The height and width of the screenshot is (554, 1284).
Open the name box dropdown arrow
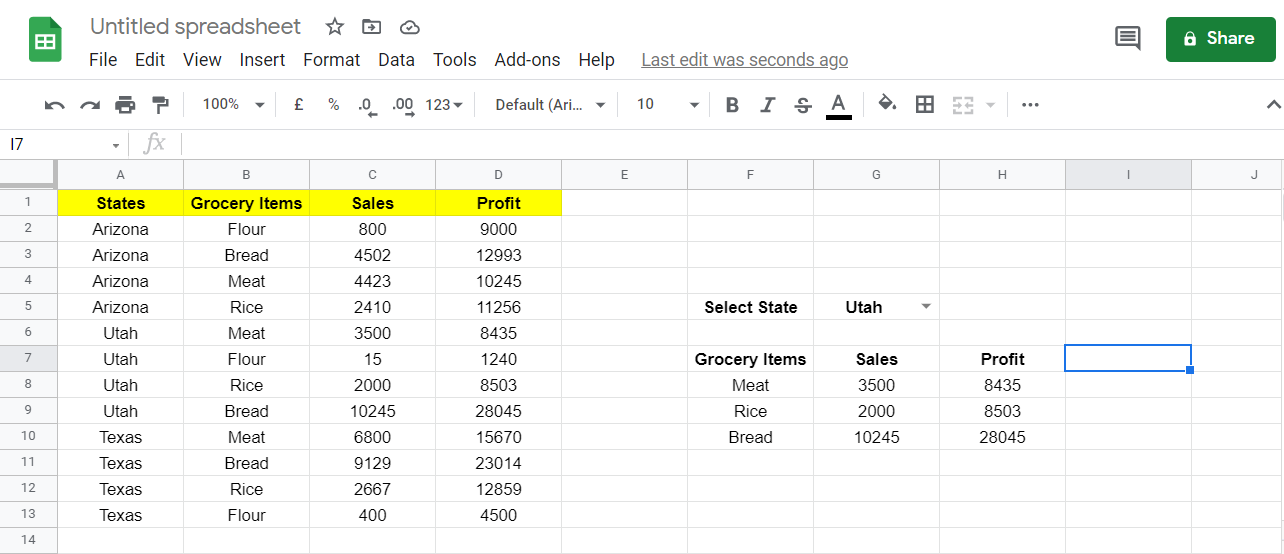[x=116, y=145]
